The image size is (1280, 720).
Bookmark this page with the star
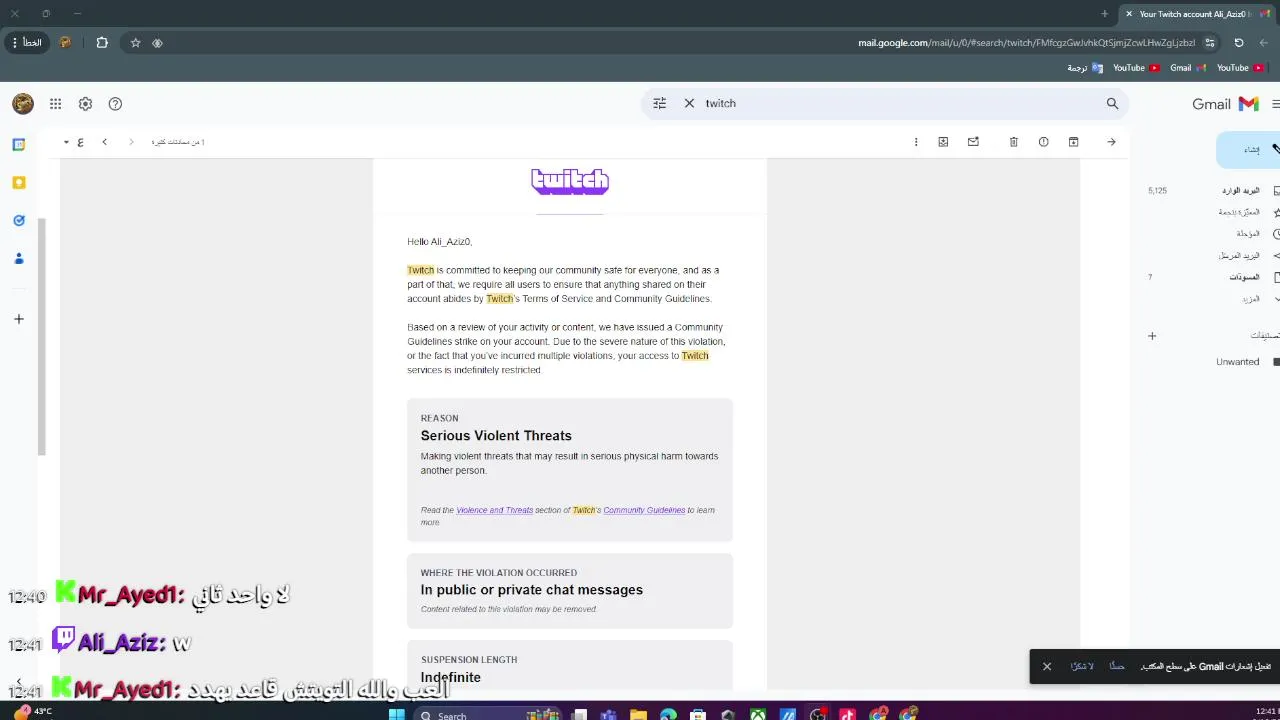pos(136,43)
